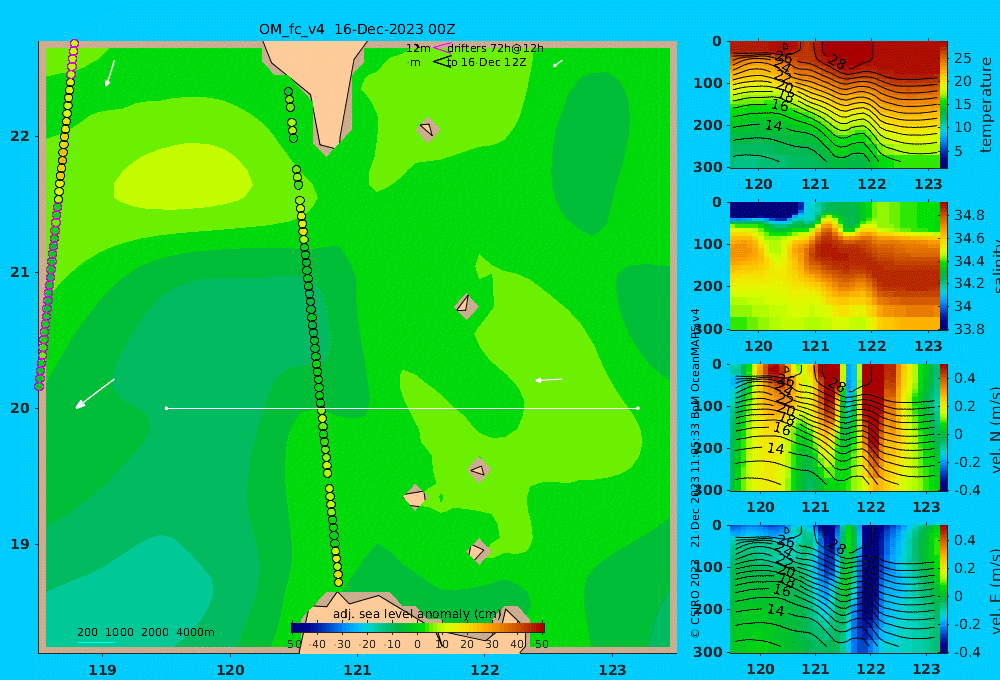Click longitude tick label 119 on the main map
The width and height of the screenshot is (1000, 680).
click(102, 670)
